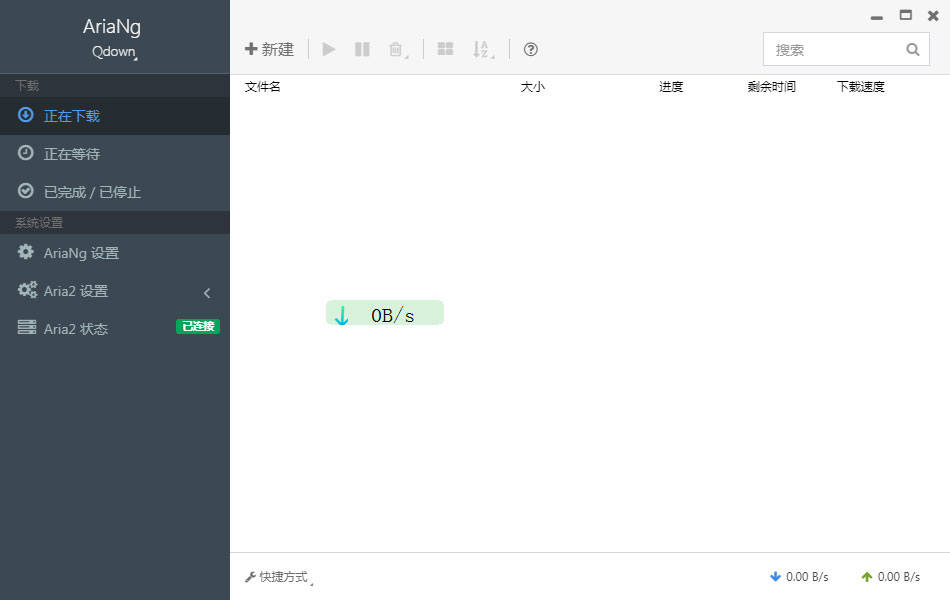Select 正在下载 in sidebar
This screenshot has width=950, height=600.
point(72,115)
